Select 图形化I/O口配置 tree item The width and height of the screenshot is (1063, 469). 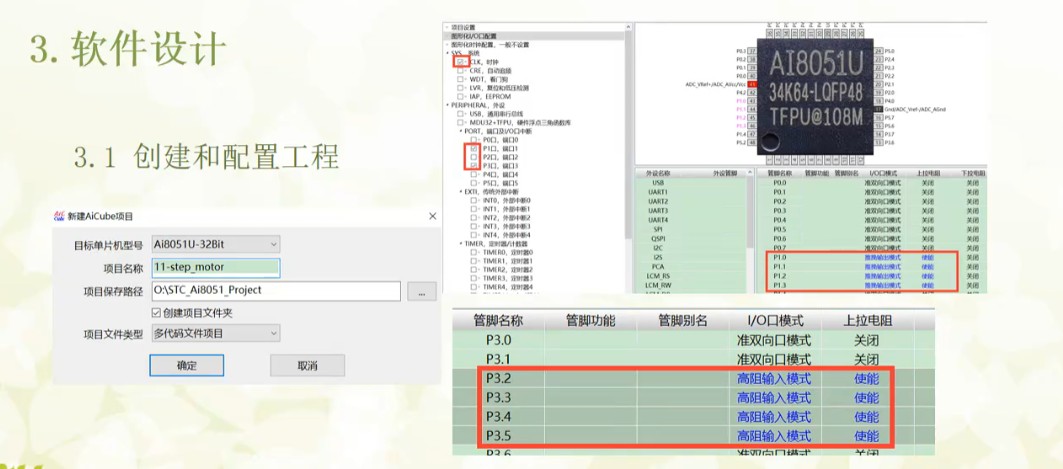click(474, 36)
